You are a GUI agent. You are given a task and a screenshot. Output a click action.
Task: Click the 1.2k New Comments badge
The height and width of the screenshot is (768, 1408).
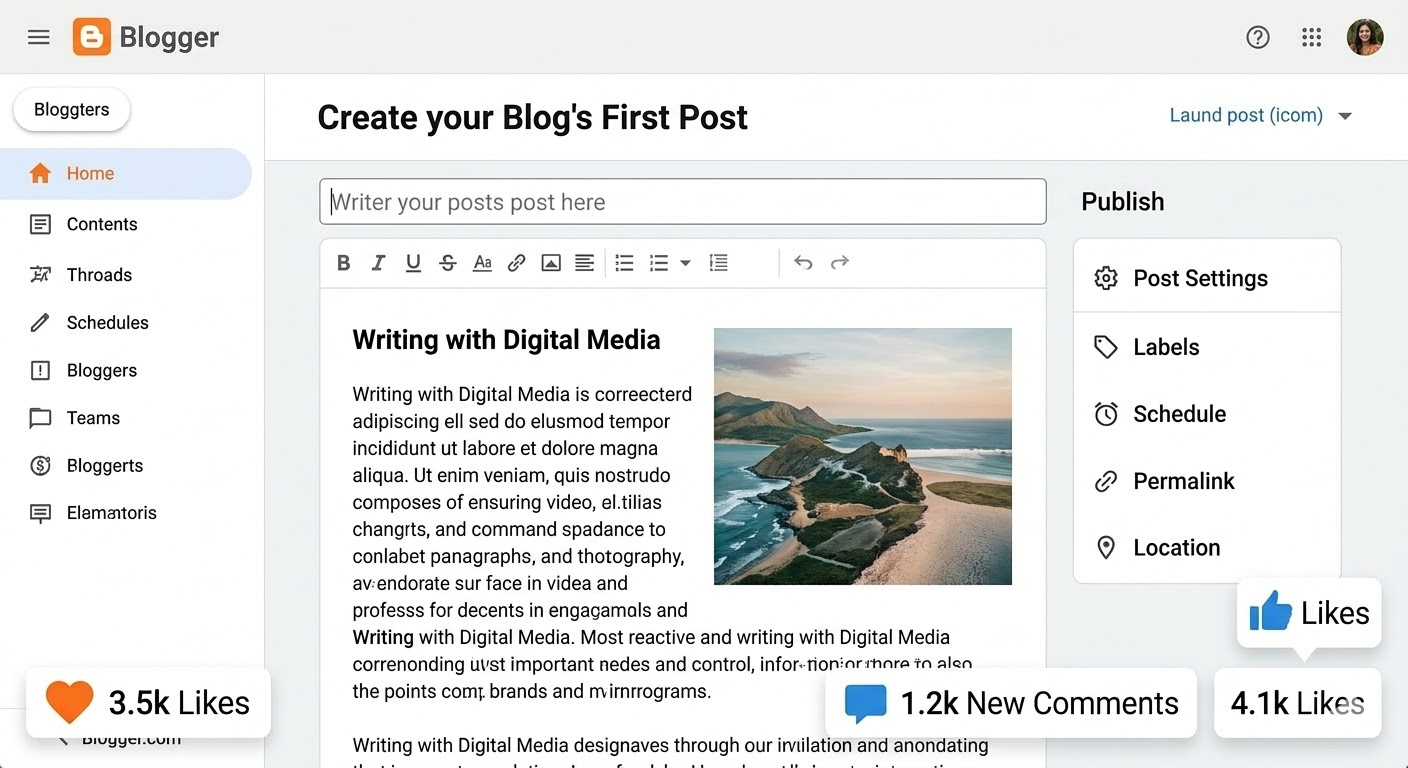(x=1011, y=703)
